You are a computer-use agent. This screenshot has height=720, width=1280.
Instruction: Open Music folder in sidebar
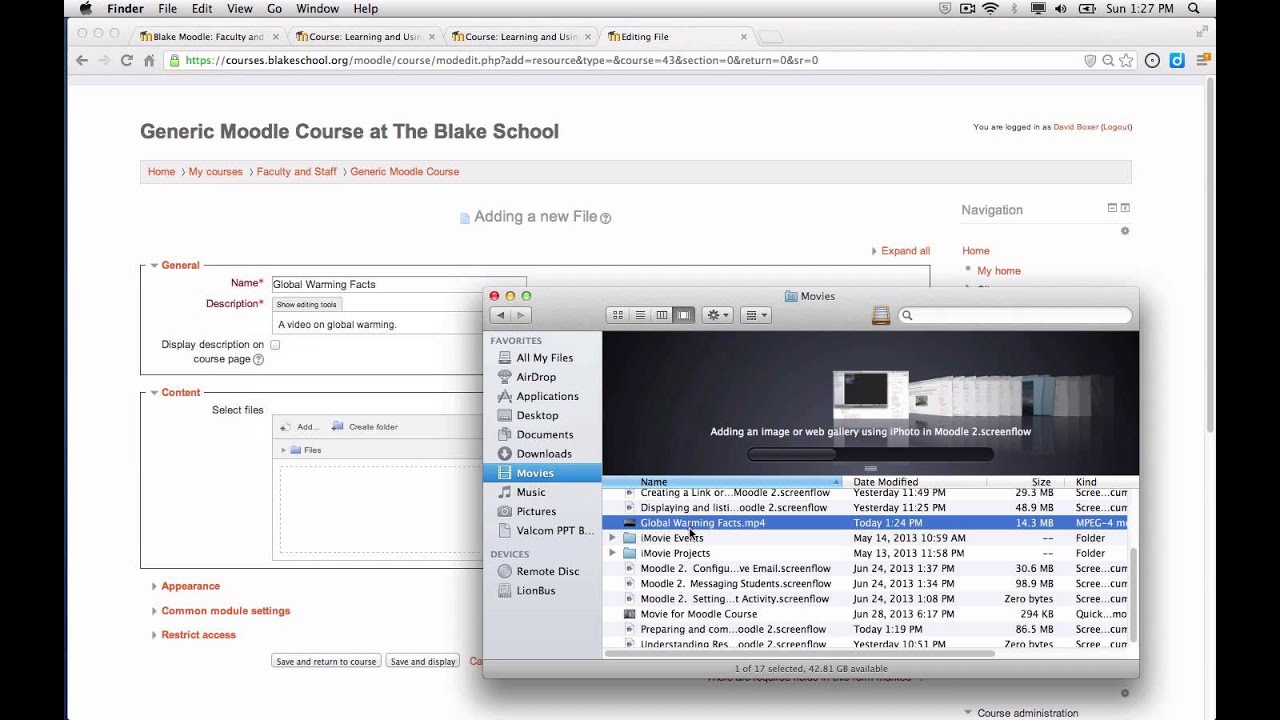531,492
